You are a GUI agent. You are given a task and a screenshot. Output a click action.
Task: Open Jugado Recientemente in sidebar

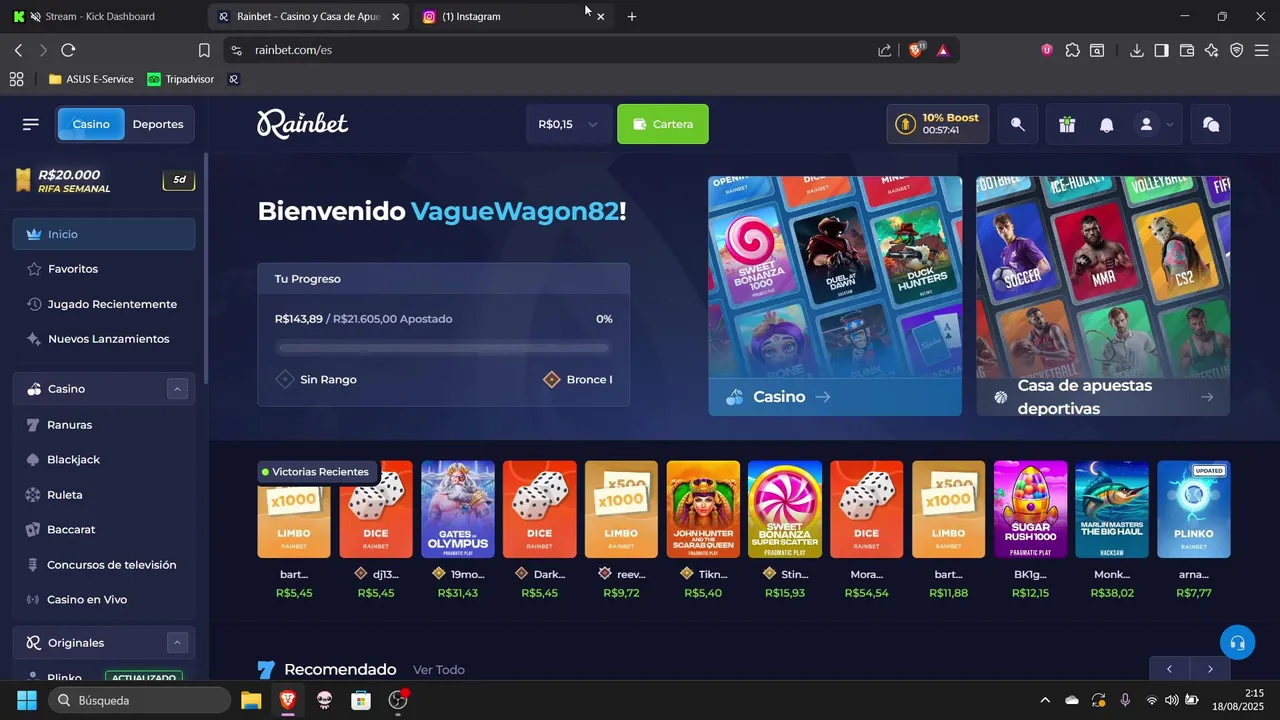pos(104,304)
